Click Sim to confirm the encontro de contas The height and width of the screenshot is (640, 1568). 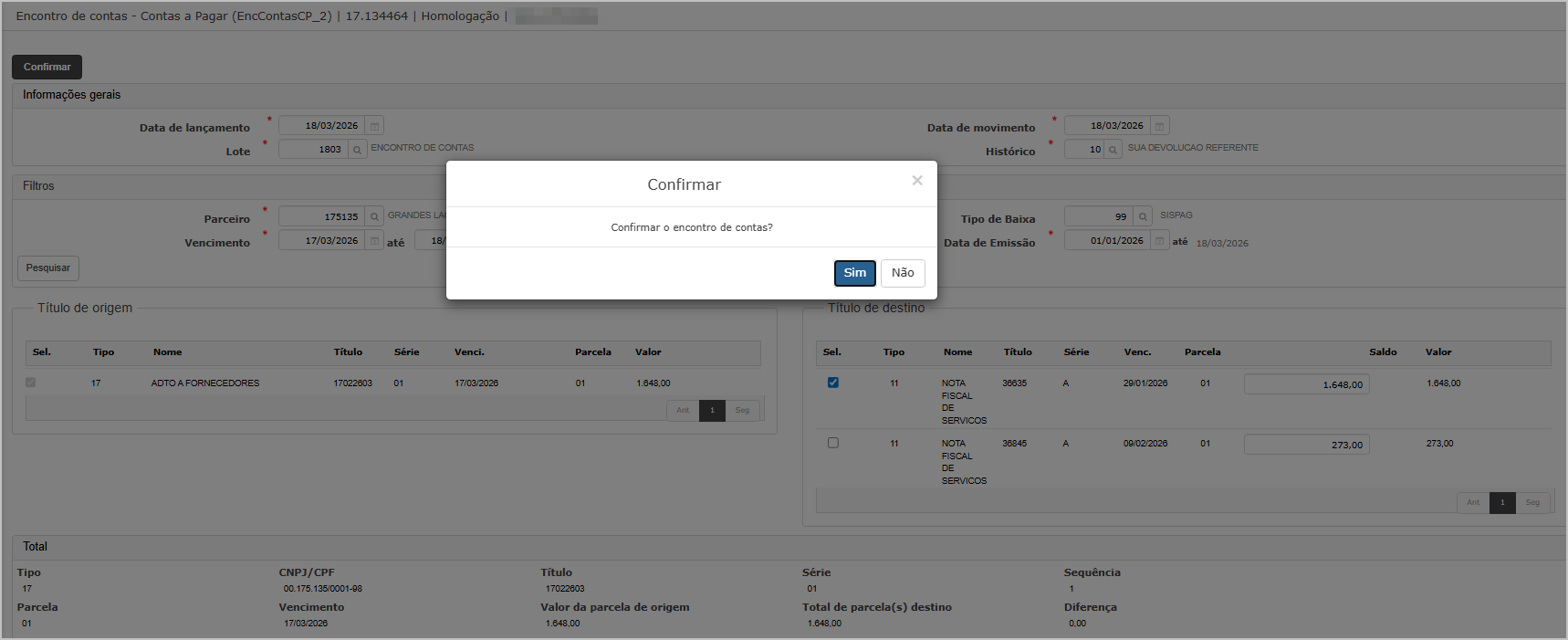pyautogui.click(x=854, y=273)
